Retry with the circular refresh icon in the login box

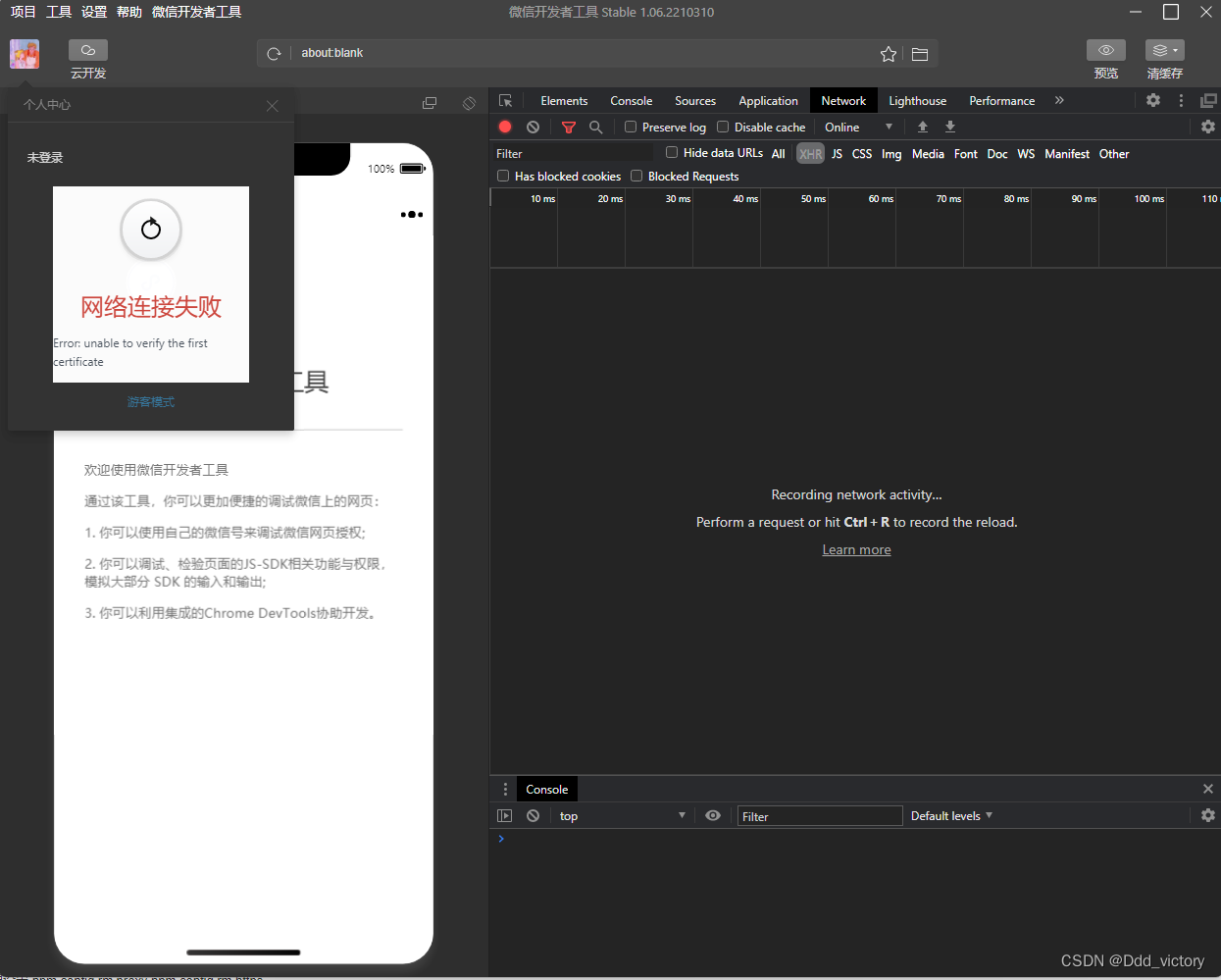point(151,230)
